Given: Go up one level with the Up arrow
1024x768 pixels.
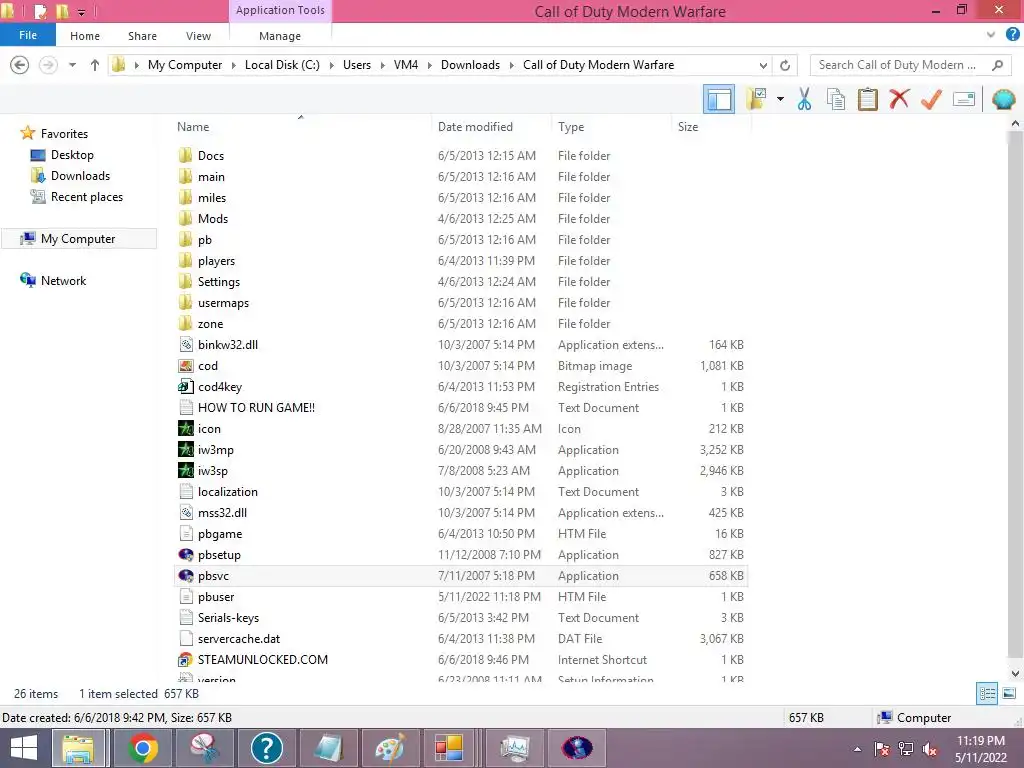Looking at the screenshot, I should (95, 65).
